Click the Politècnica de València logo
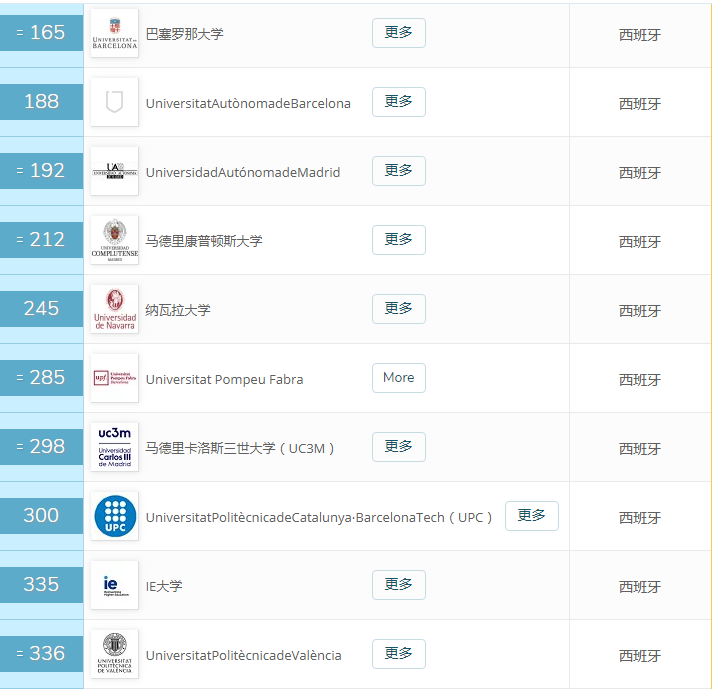 click(x=114, y=654)
